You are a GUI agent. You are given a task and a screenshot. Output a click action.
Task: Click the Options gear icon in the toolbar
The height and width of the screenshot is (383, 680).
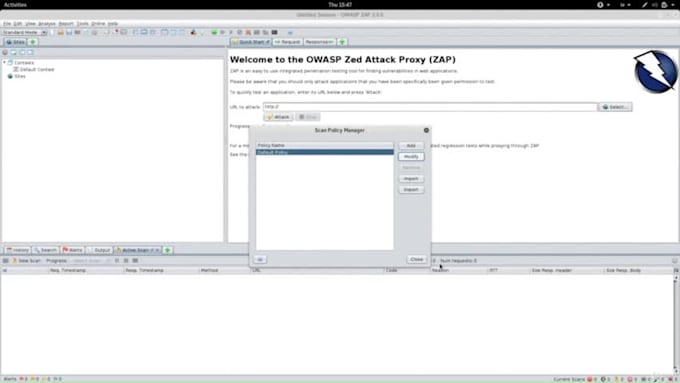coord(94,33)
